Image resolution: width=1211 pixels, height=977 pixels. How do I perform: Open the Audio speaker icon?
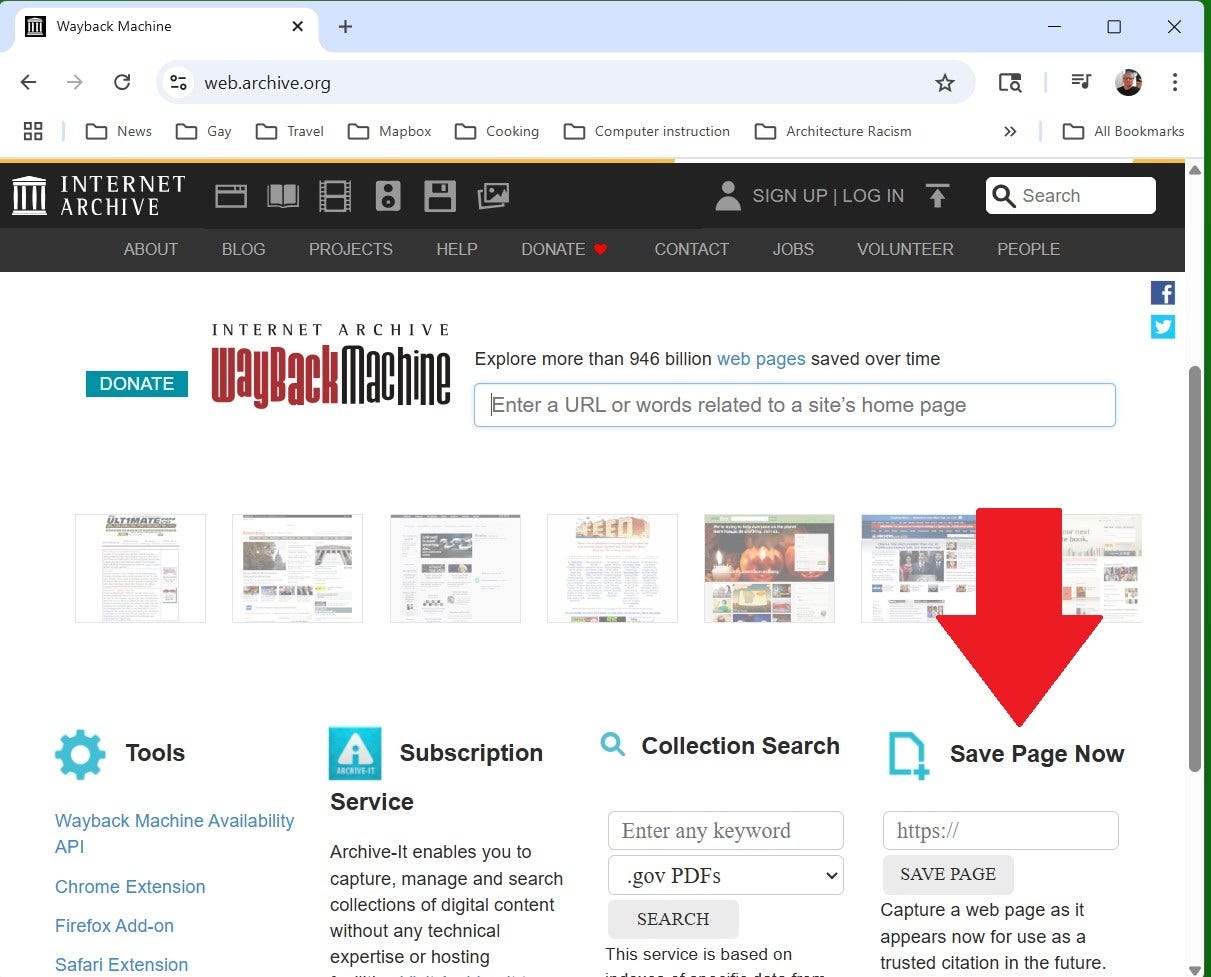pos(388,196)
